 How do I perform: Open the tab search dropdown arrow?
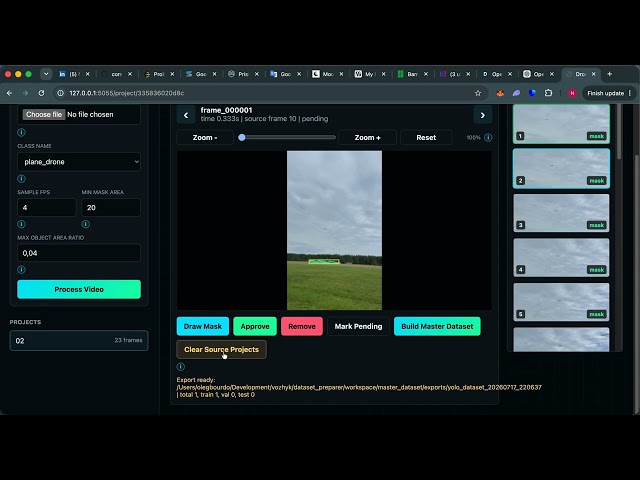[x=46, y=74]
